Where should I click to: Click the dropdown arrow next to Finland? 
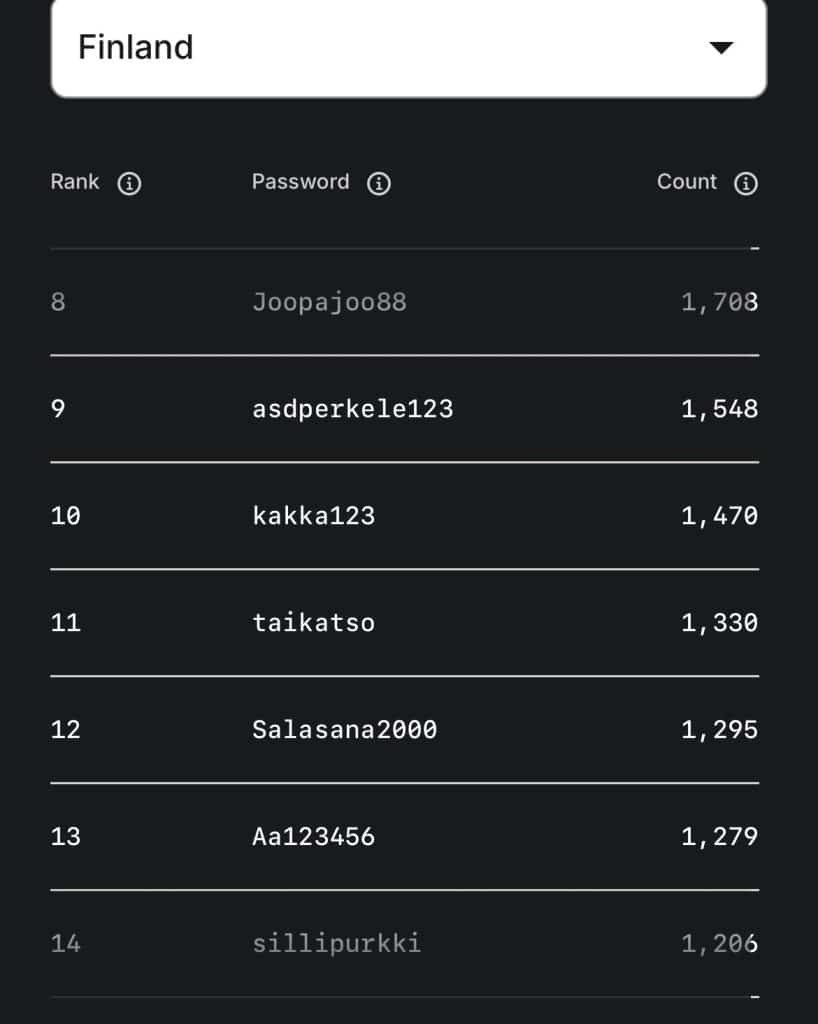coord(721,48)
